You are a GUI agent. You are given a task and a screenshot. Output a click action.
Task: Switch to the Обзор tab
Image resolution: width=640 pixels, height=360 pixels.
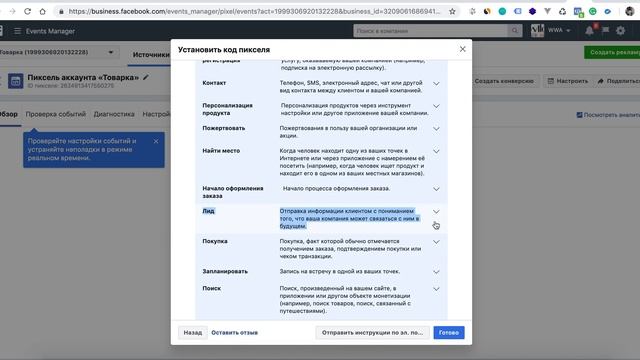click(9, 114)
